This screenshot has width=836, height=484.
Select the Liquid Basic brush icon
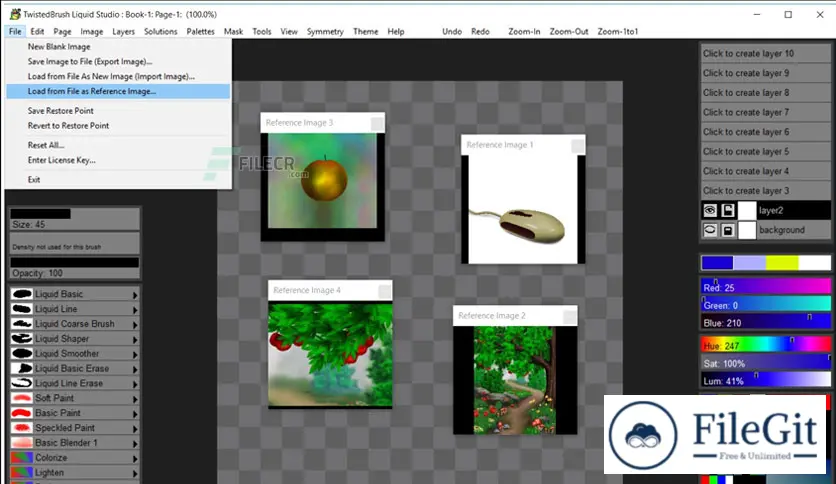click(x=22, y=294)
